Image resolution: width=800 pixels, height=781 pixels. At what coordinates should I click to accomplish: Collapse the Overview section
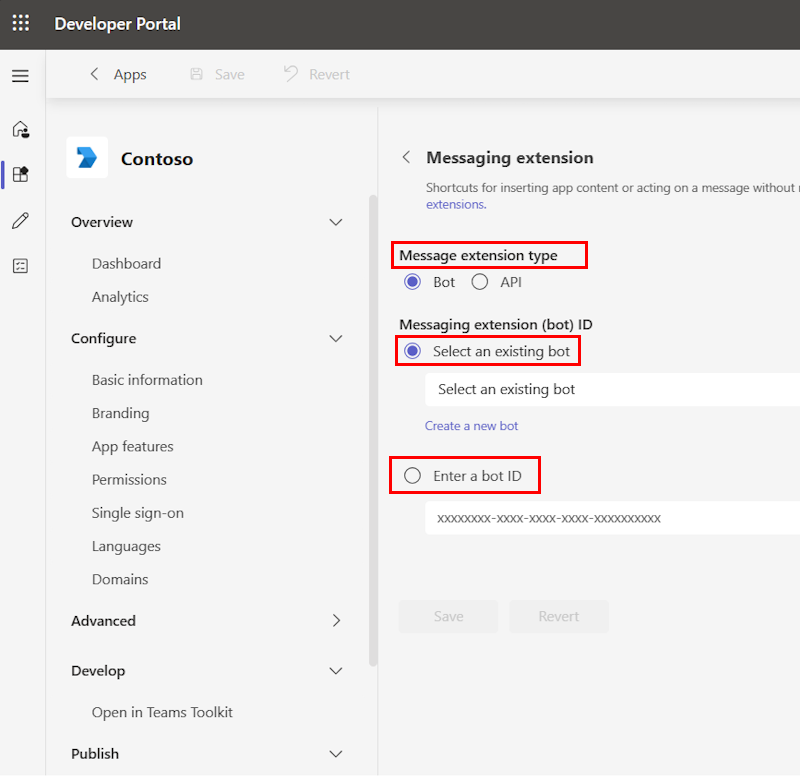click(336, 222)
